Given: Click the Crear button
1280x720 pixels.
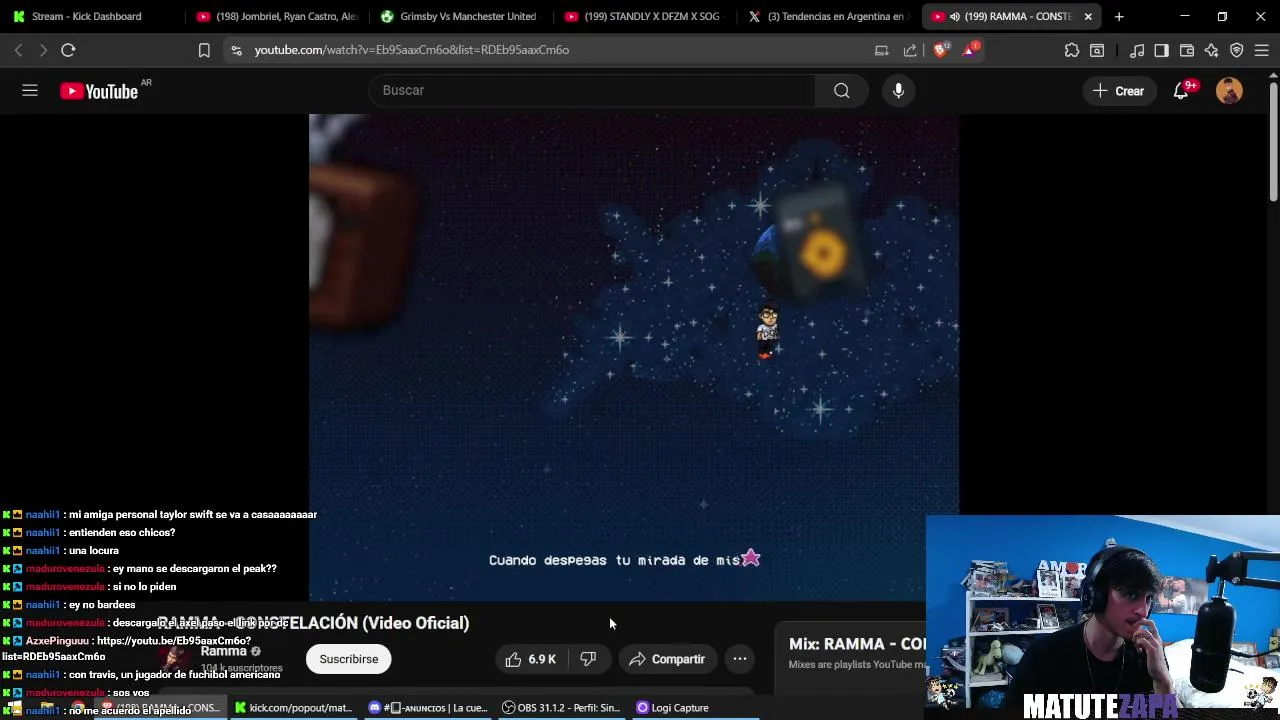Looking at the screenshot, I should coord(1119,91).
